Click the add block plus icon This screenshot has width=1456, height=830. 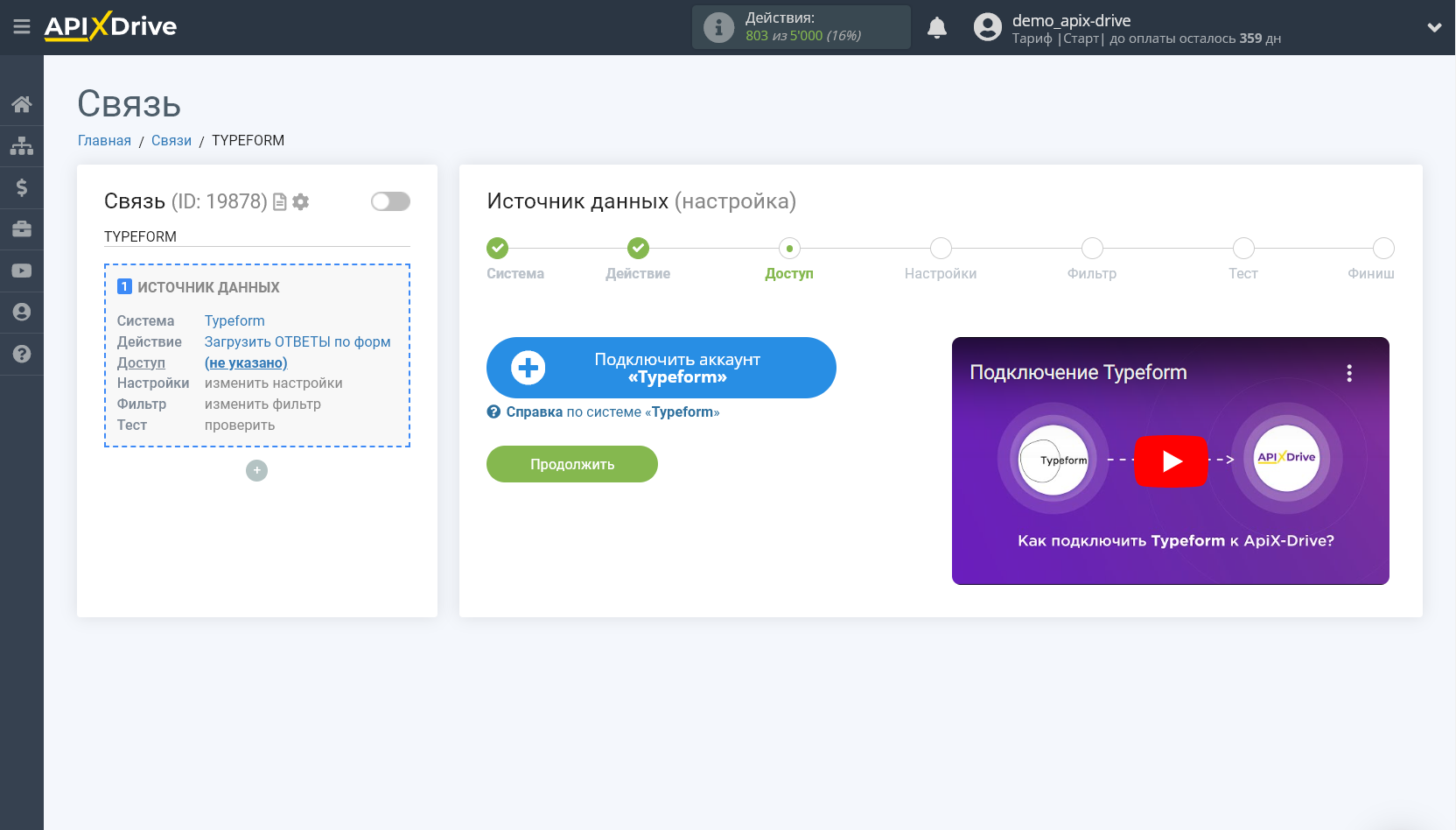coord(256,471)
